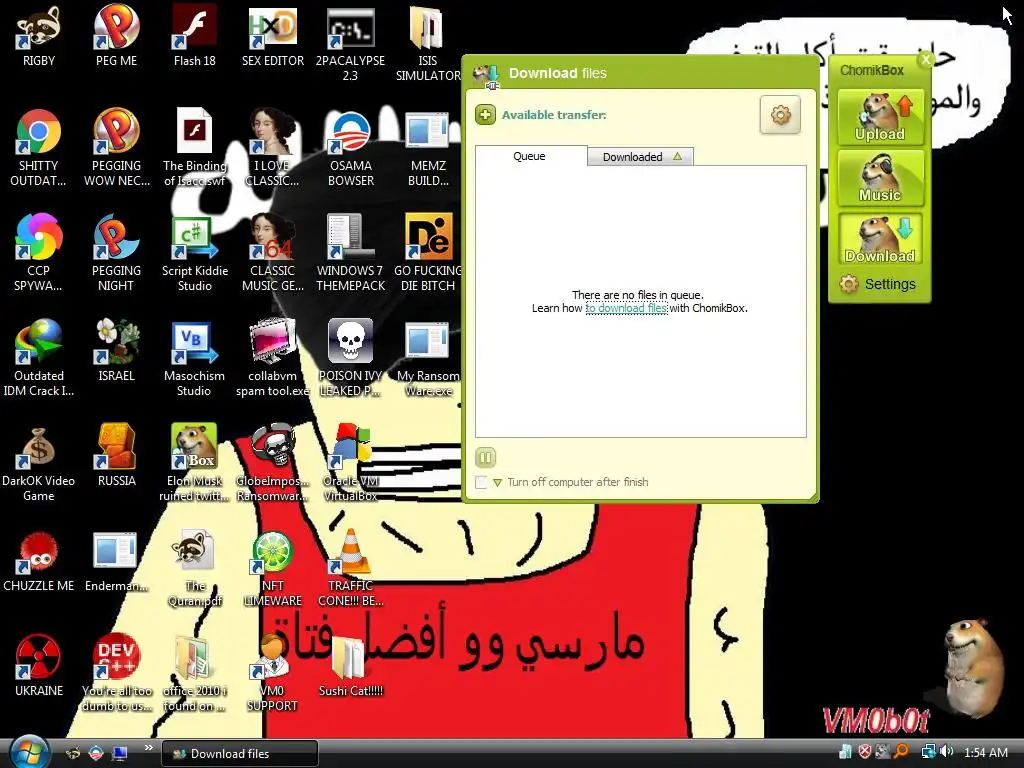
Task: Select the Flash 18 desktop shortcut
Action: tap(195, 37)
